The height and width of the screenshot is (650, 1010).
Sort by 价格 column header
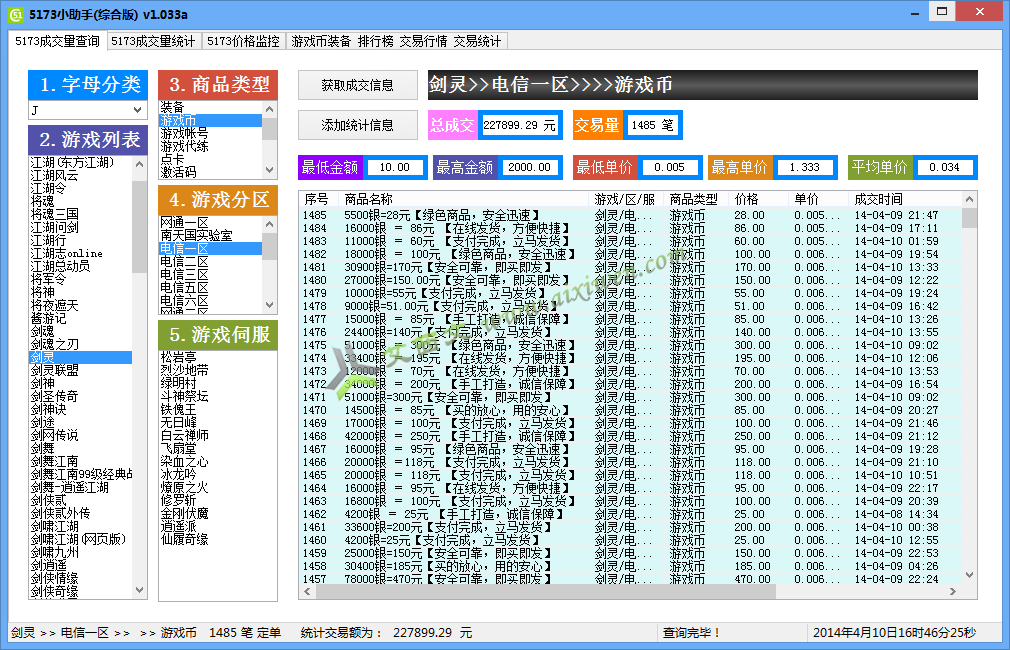click(x=759, y=199)
